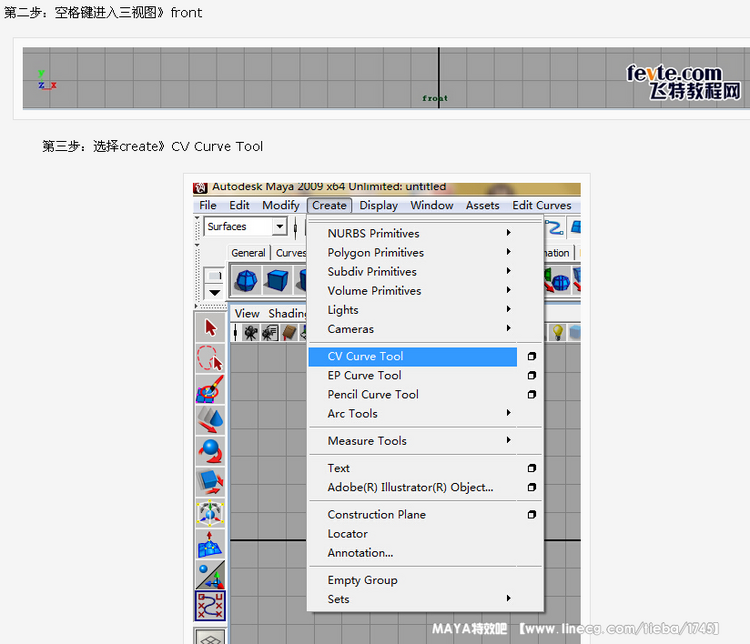This screenshot has height=644, width=750.
Task: Expand Polygon Primitives submenu
Action: [509, 252]
